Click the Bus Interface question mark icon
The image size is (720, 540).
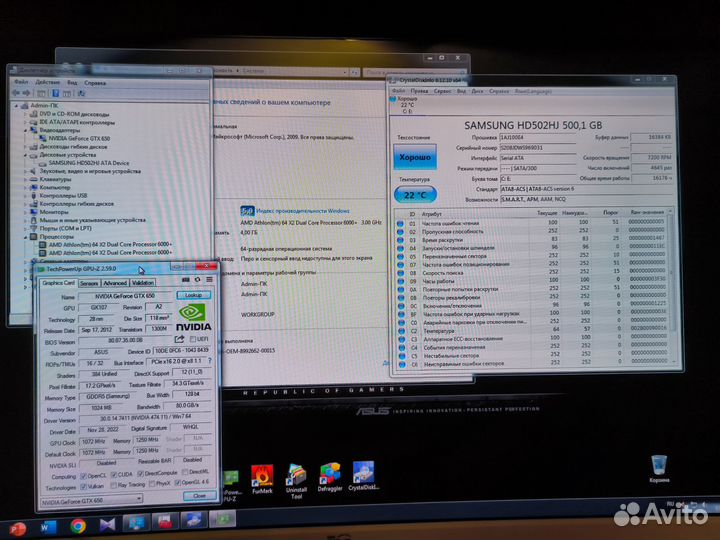(210, 361)
